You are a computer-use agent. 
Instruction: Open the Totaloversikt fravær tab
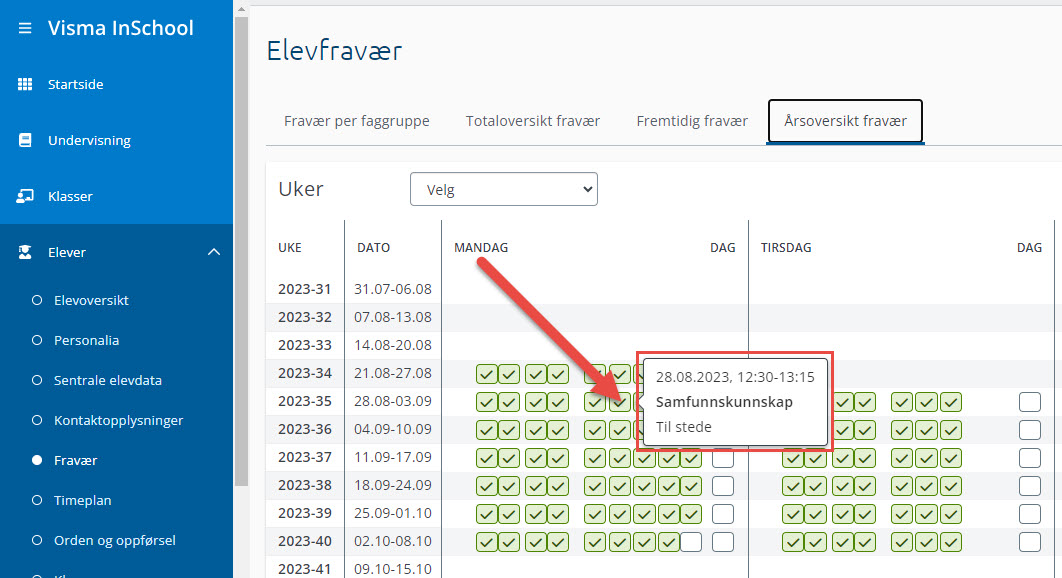point(532,121)
